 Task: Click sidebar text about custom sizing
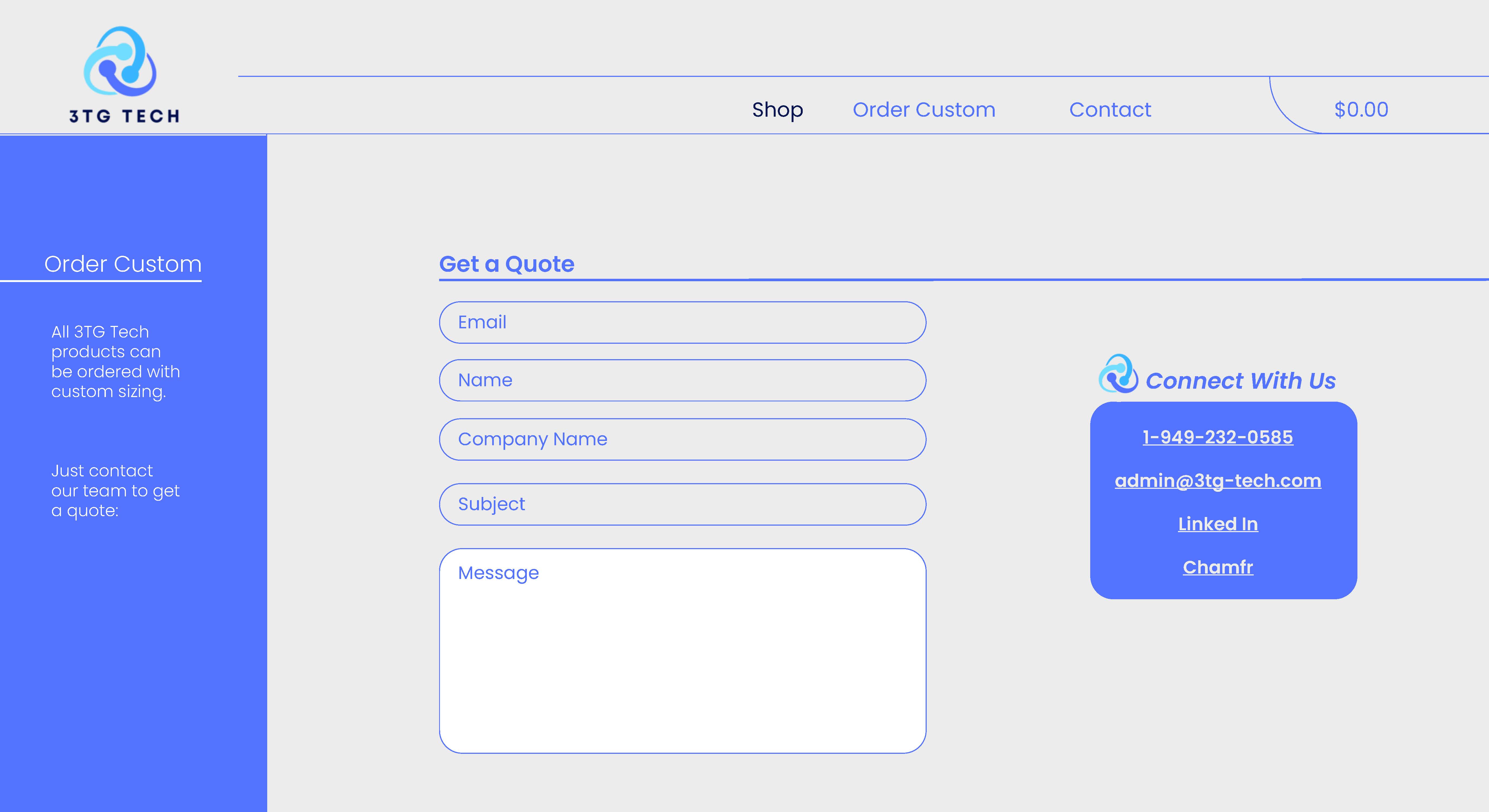[116, 362]
